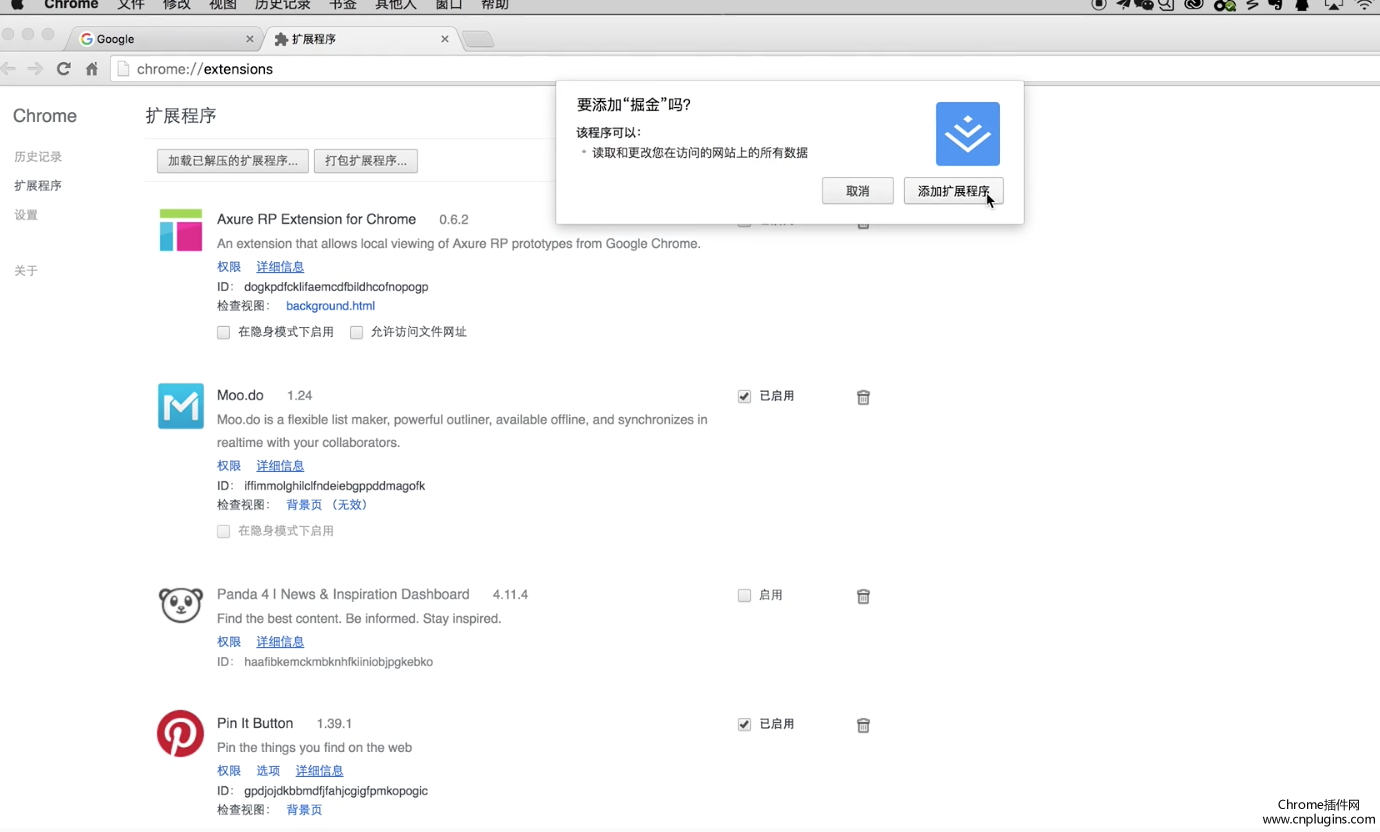Image resolution: width=1380 pixels, height=832 pixels.
Task: Select 设置 in Chrome sidebar
Action: click(x=26, y=215)
